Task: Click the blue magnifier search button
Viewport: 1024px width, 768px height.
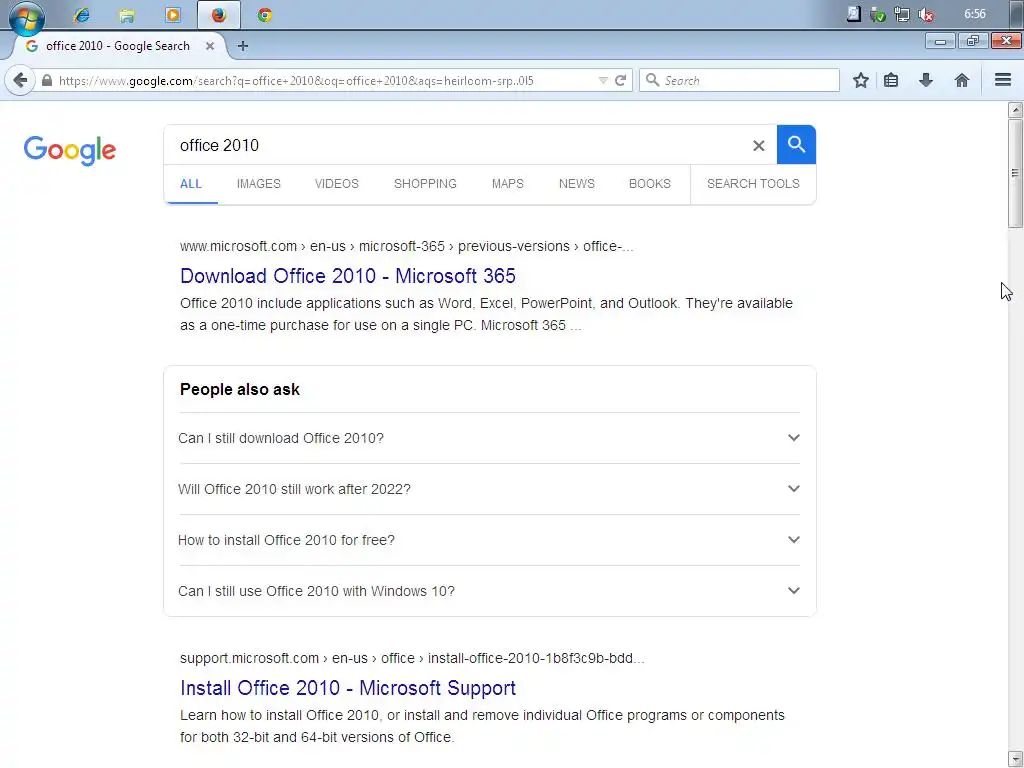Action: click(796, 144)
